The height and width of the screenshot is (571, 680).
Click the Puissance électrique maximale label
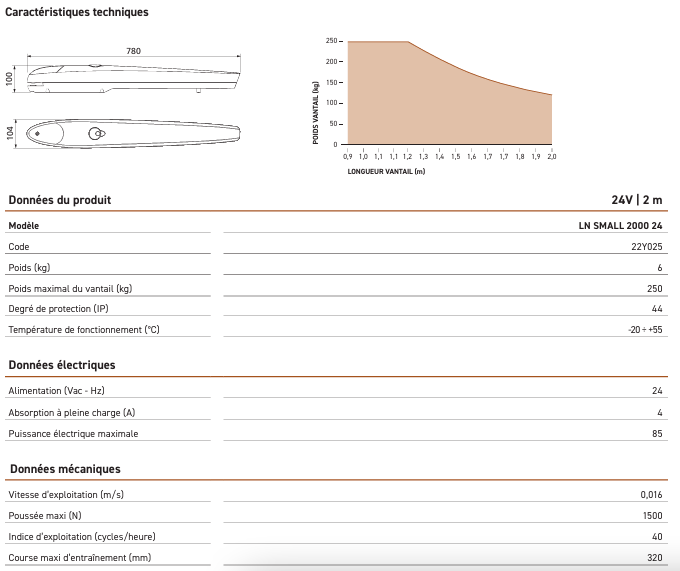[x=73, y=433]
